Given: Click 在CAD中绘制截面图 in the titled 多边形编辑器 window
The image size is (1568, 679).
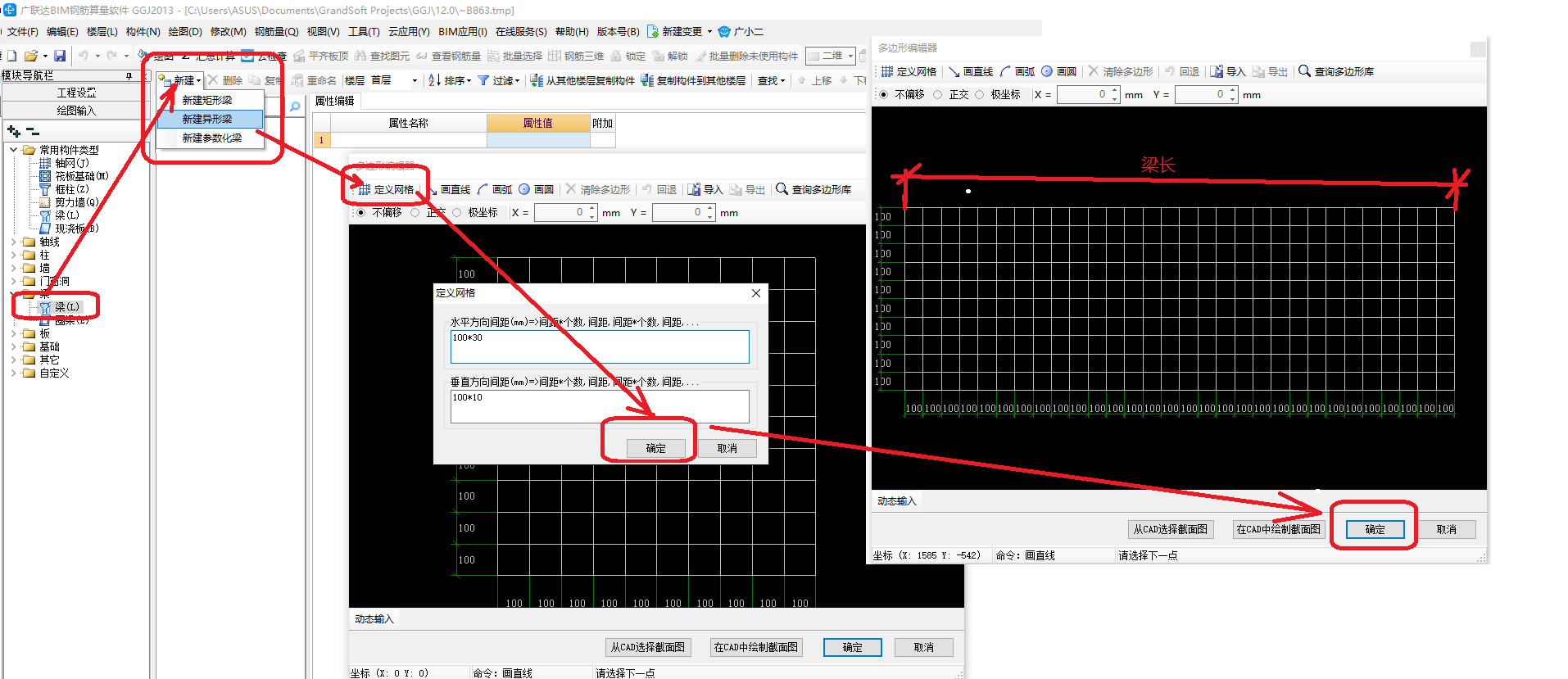Looking at the screenshot, I should coord(1278,529).
